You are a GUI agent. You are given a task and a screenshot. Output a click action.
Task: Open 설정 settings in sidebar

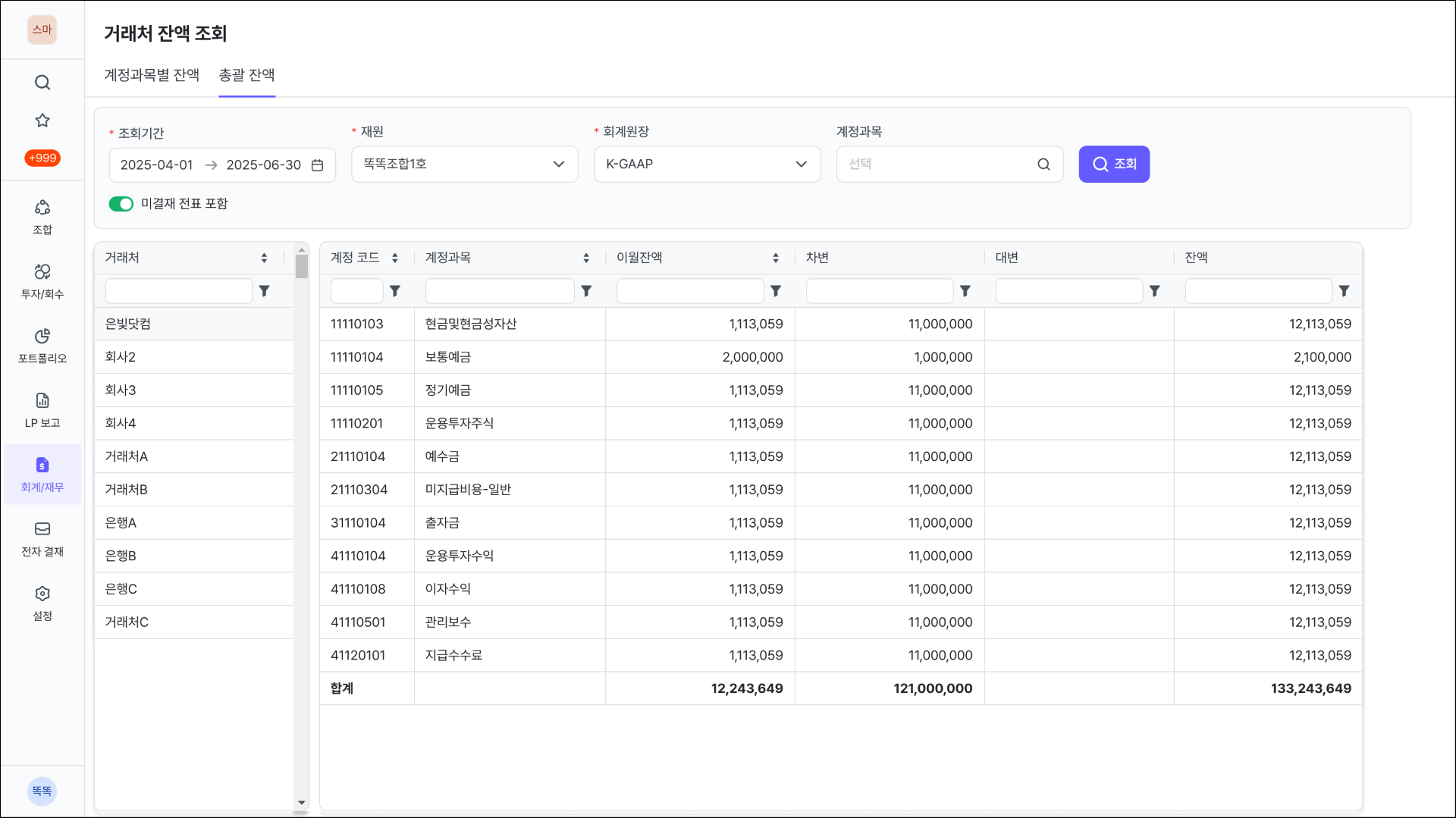(x=42, y=603)
